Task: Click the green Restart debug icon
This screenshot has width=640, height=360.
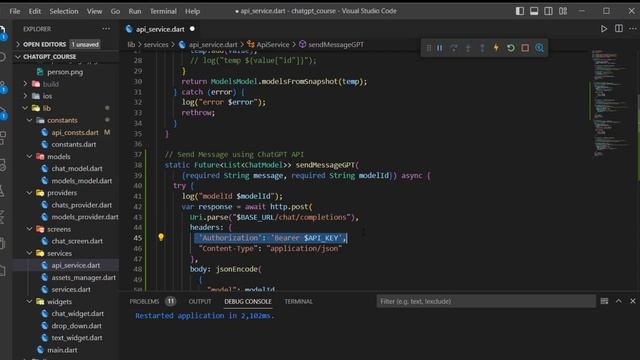Action: point(511,48)
